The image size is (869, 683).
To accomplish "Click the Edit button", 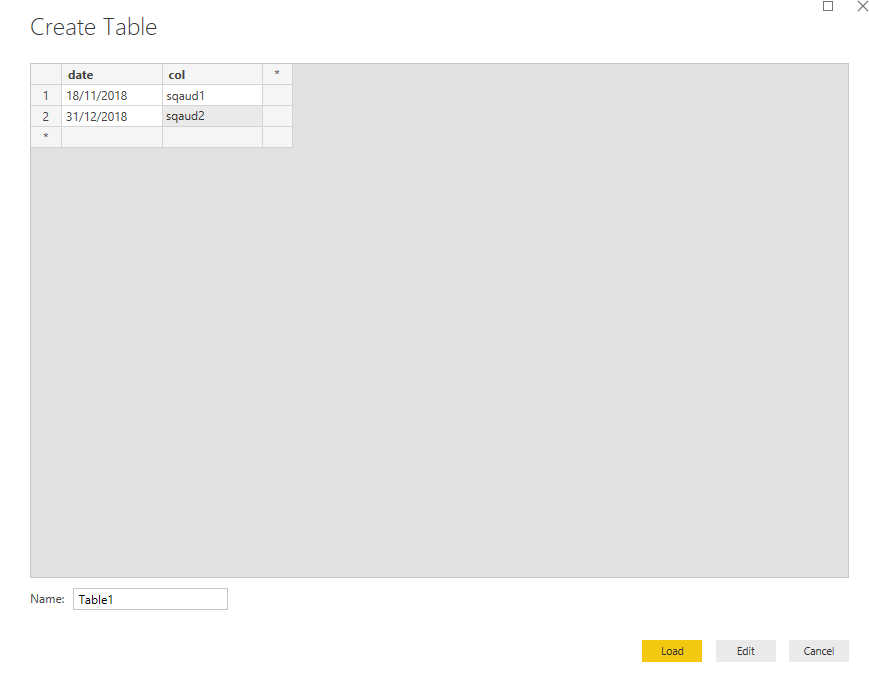I will (745, 651).
